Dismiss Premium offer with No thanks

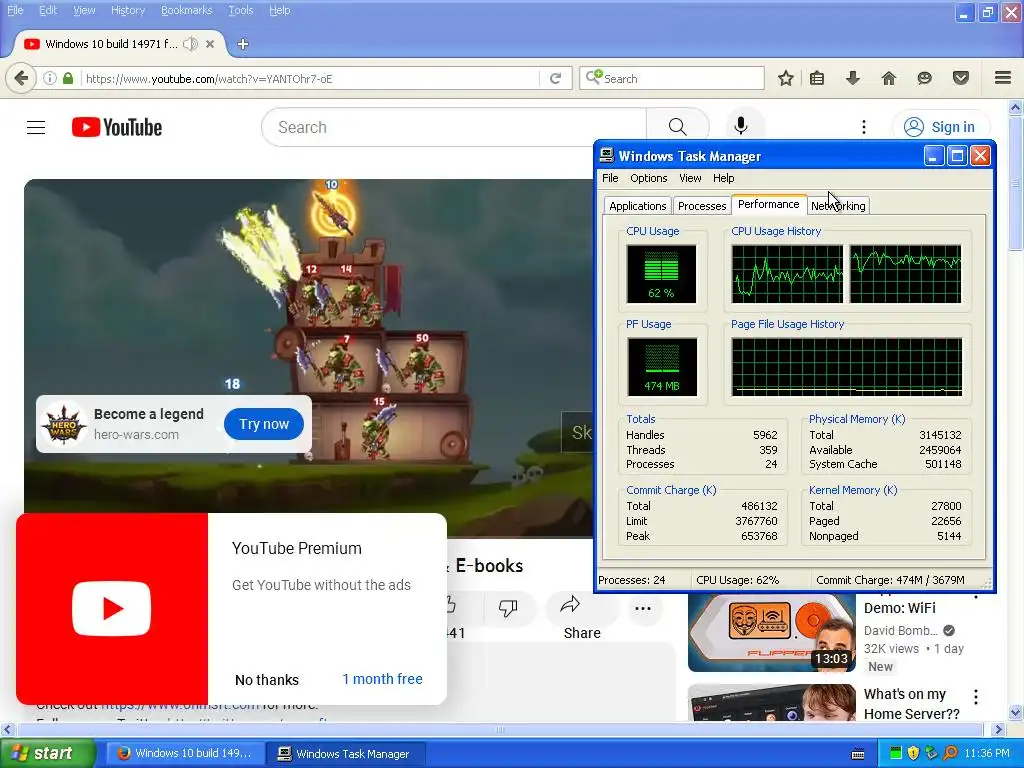pyautogui.click(x=266, y=680)
